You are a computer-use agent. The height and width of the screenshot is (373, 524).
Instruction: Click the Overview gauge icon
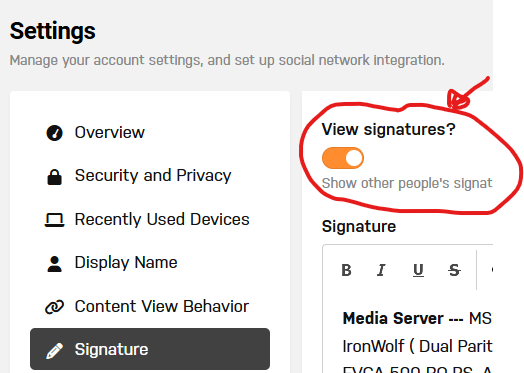(x=54, y=133)
